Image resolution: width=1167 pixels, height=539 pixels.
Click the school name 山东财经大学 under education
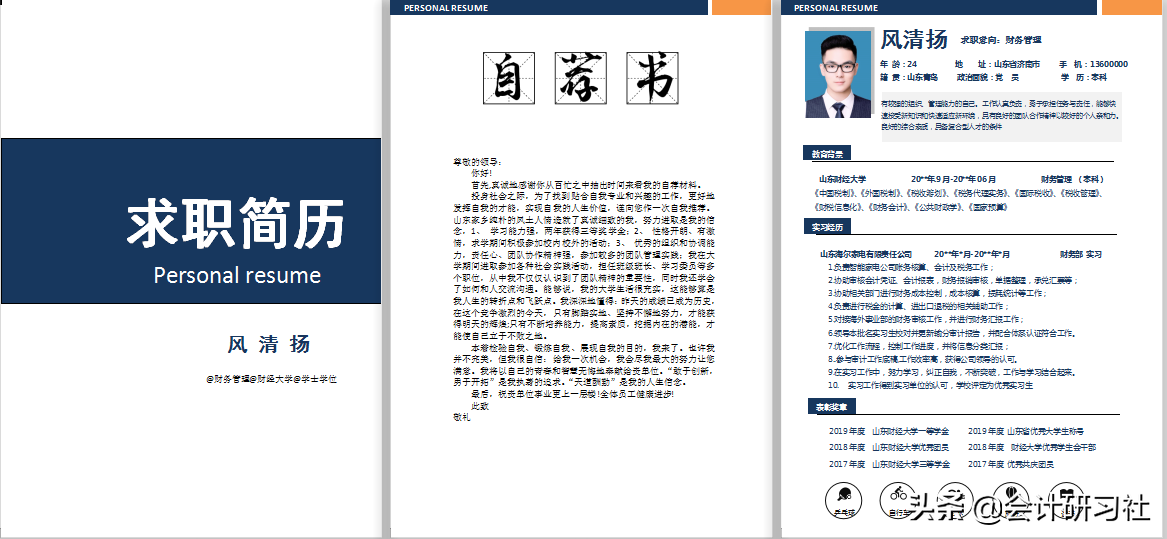[x=843, y=179]
